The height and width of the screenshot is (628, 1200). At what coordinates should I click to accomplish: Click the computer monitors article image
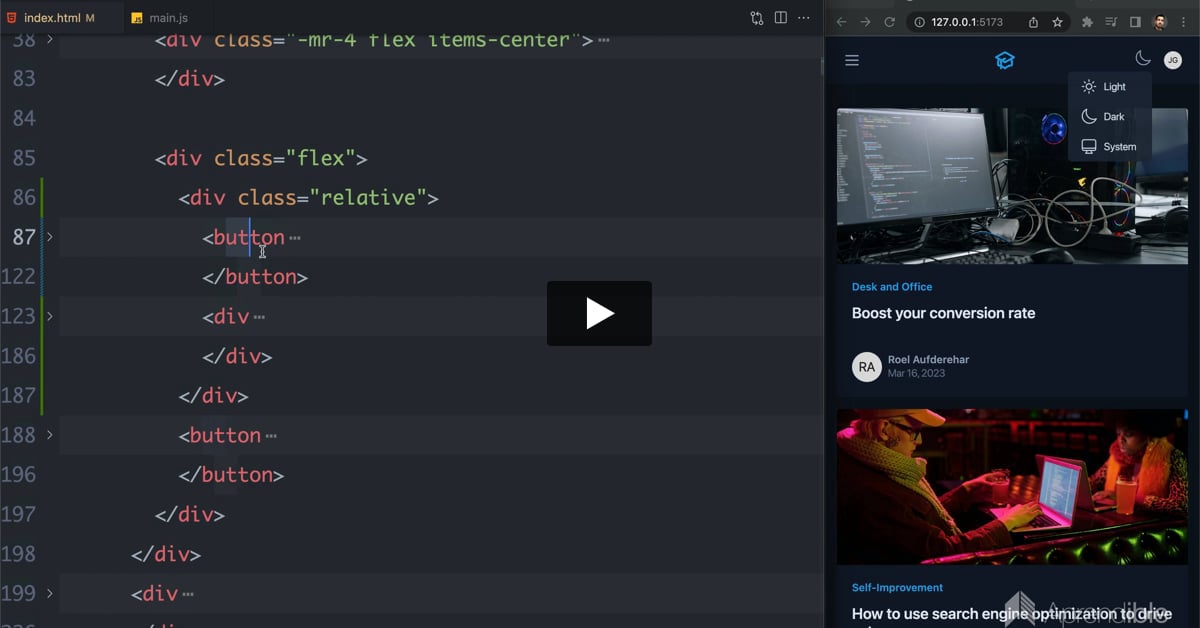click(x=1012, y=186)
